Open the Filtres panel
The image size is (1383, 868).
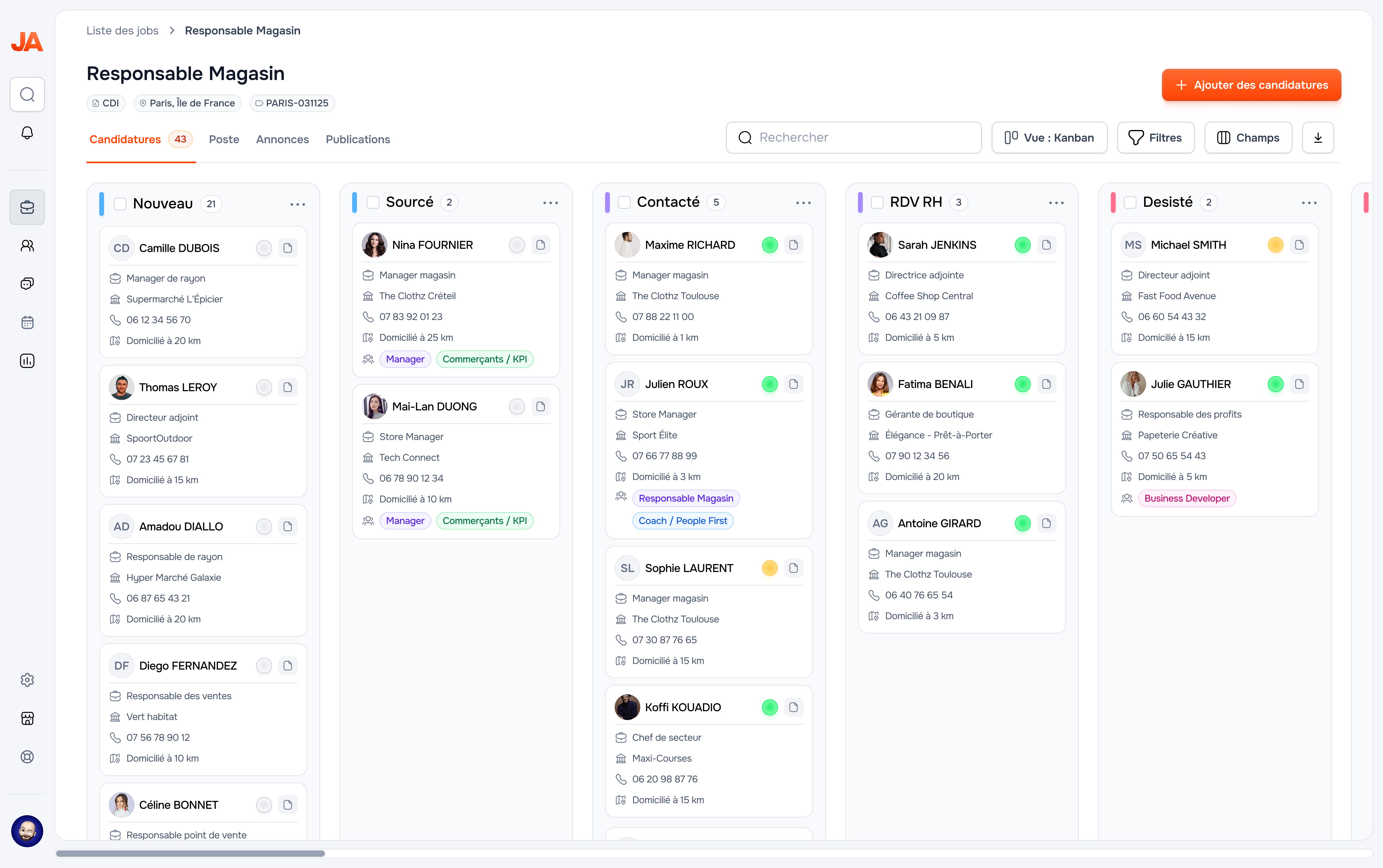[x=1155, y=138]
